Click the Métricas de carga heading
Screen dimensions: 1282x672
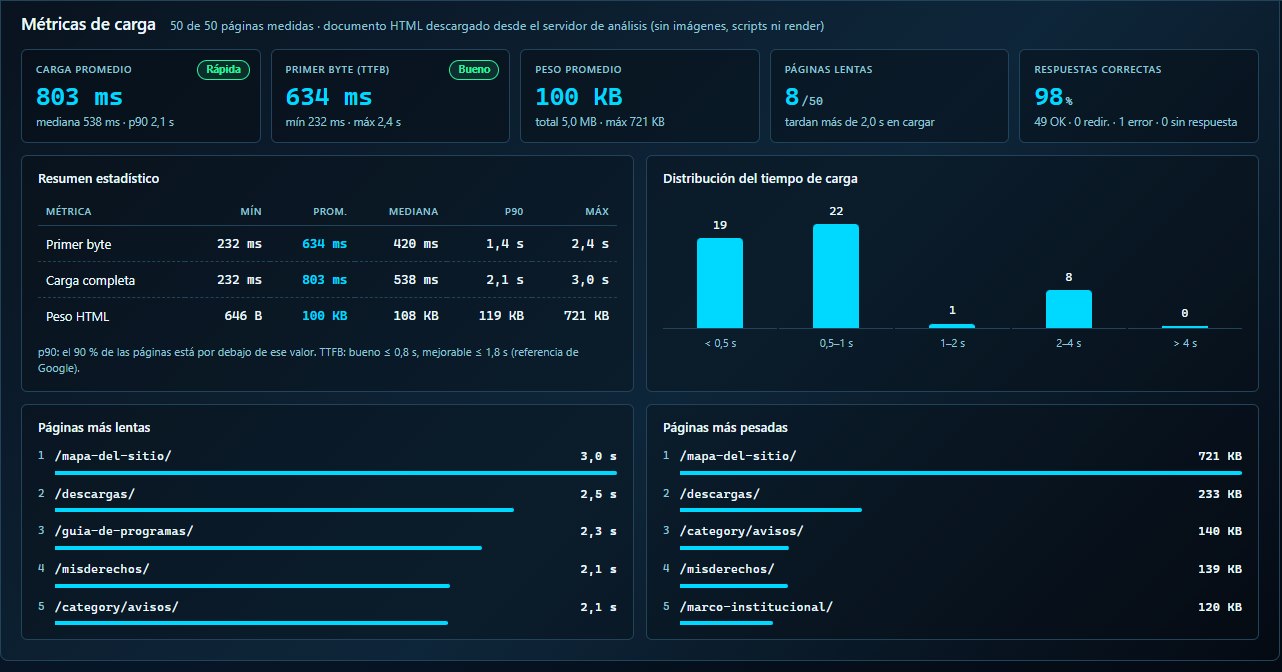tap(88, 25)
